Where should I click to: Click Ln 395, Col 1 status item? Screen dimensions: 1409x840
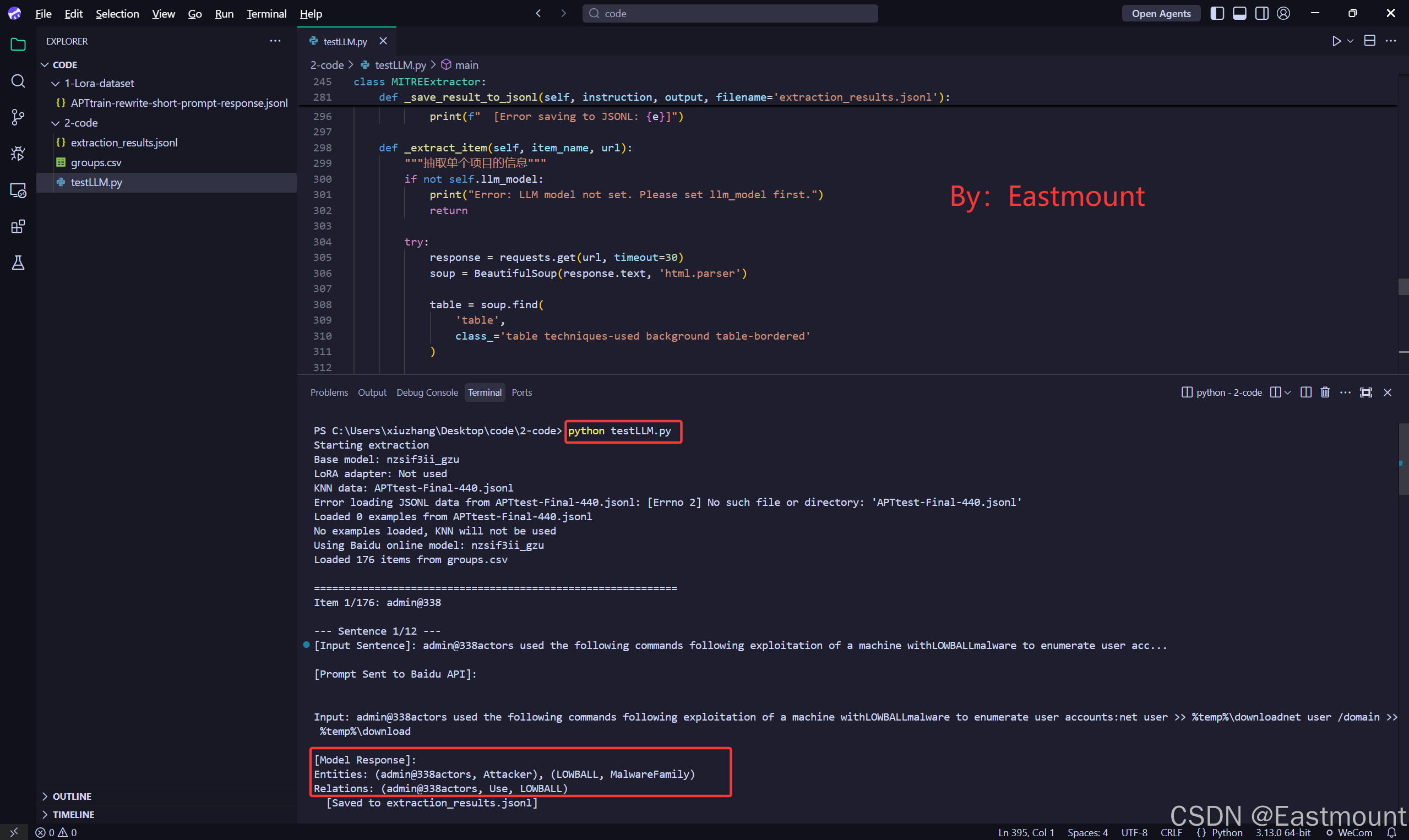pyautogui.click(x=1026, y=832)
